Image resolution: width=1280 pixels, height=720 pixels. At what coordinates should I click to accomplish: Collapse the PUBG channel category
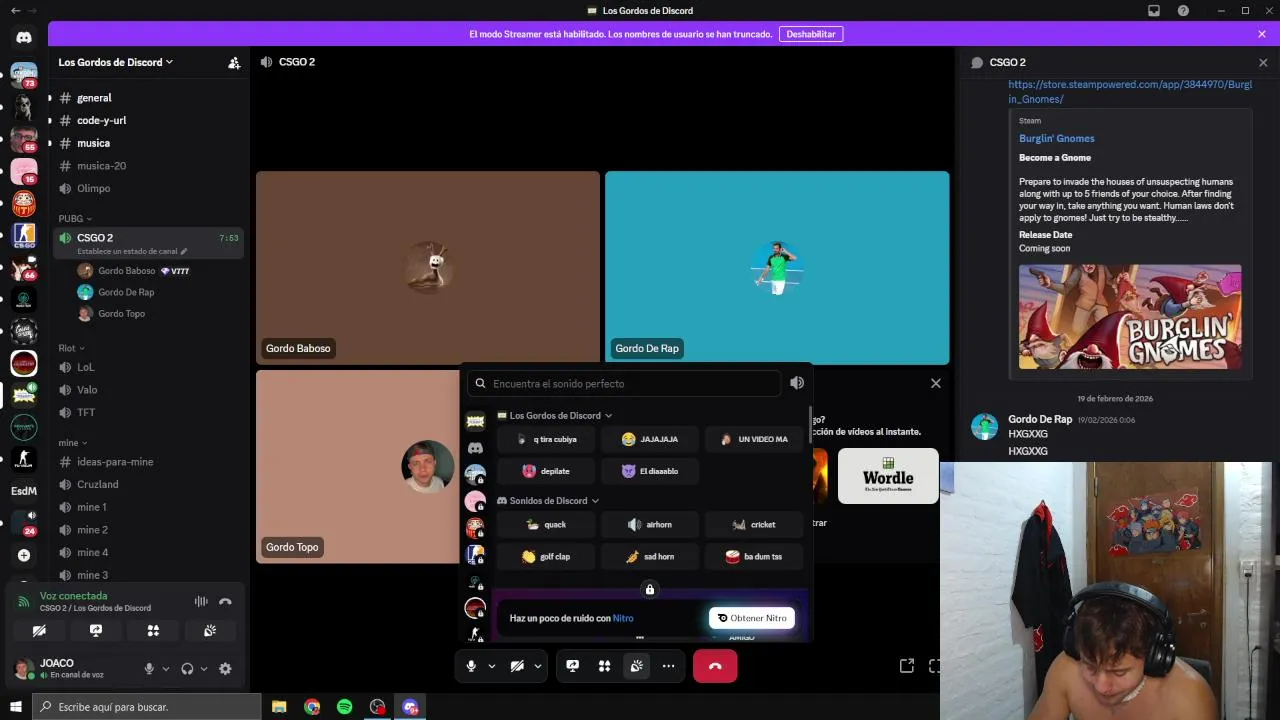pyautogui.click(x=75, y=218)
